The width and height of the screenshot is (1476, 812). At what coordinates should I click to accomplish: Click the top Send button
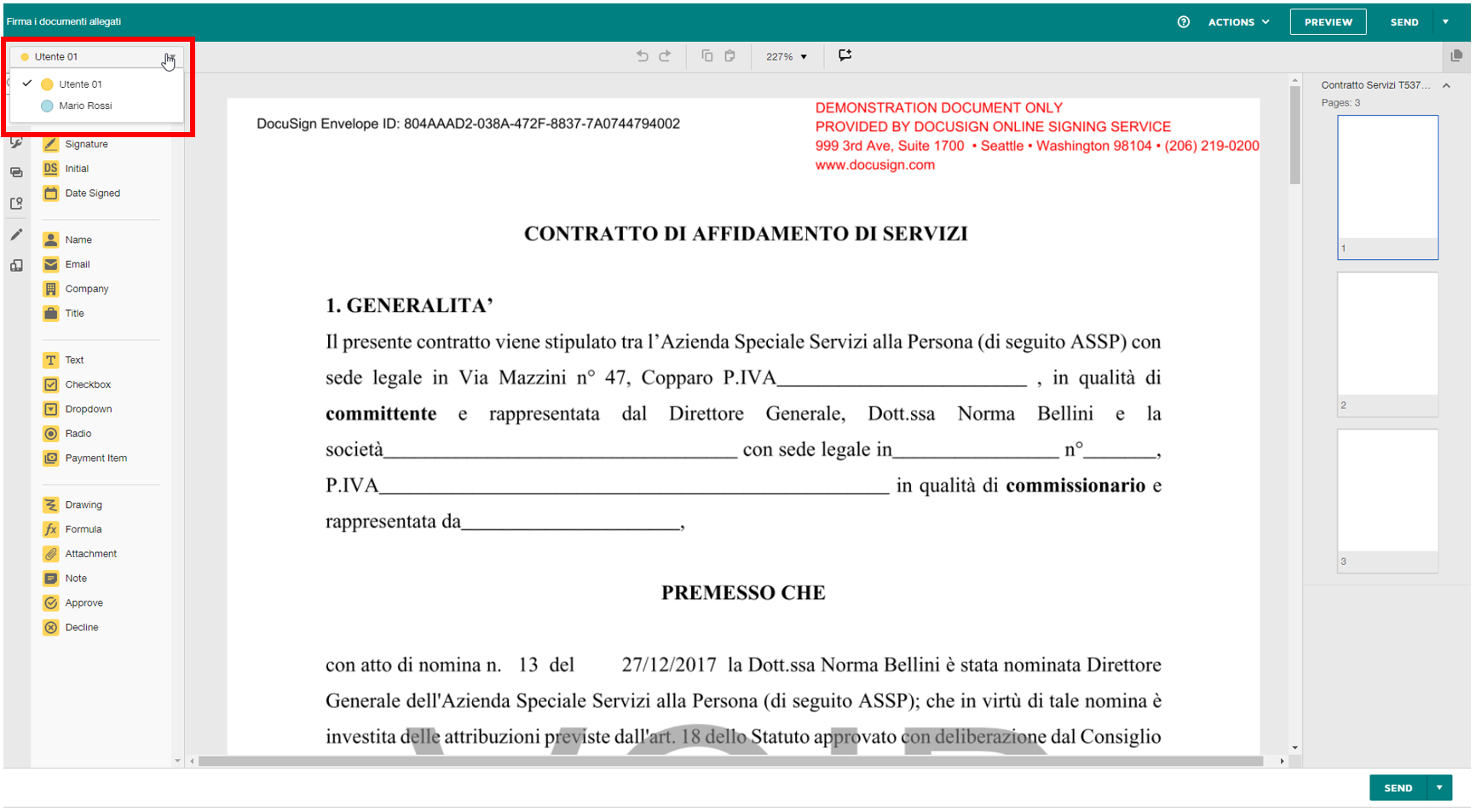(1404, 22)
